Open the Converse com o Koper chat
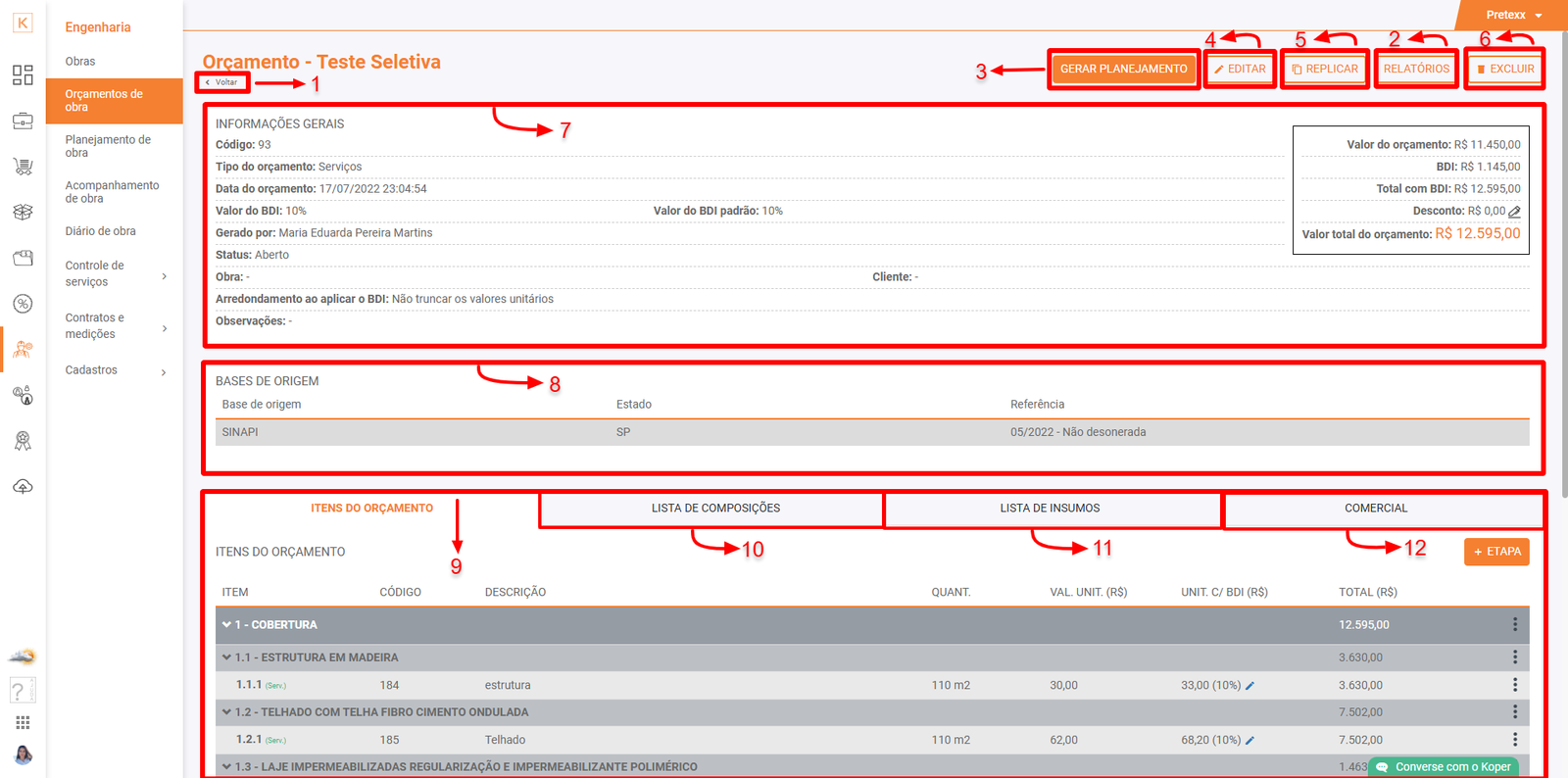 tap(1445, 766)
